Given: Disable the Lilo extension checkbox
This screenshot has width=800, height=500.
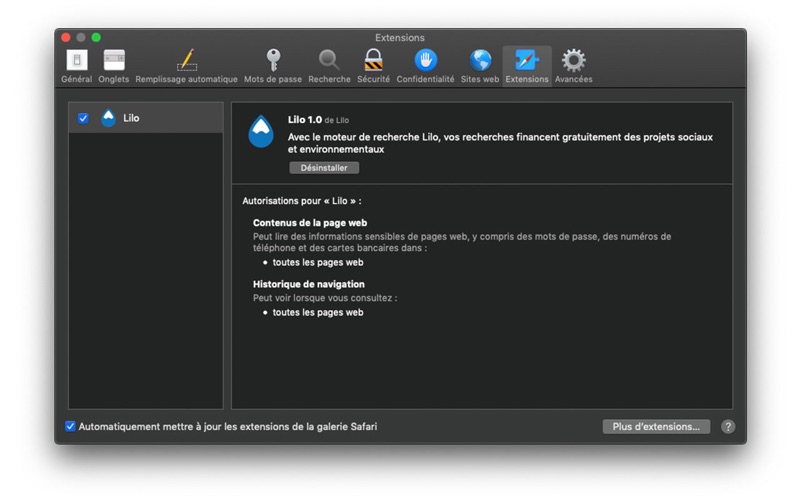Looking at the screenshot, I should (83, 118).
